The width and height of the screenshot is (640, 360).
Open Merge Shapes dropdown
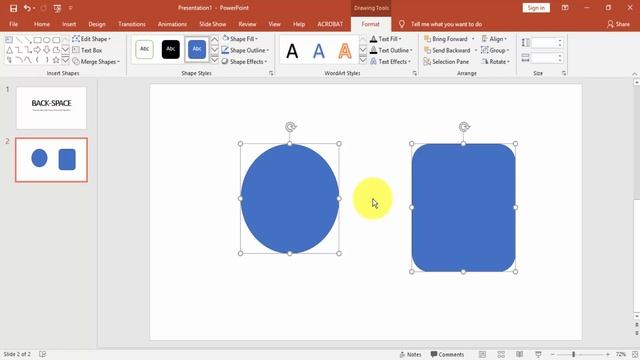click(x=96, y=62)
